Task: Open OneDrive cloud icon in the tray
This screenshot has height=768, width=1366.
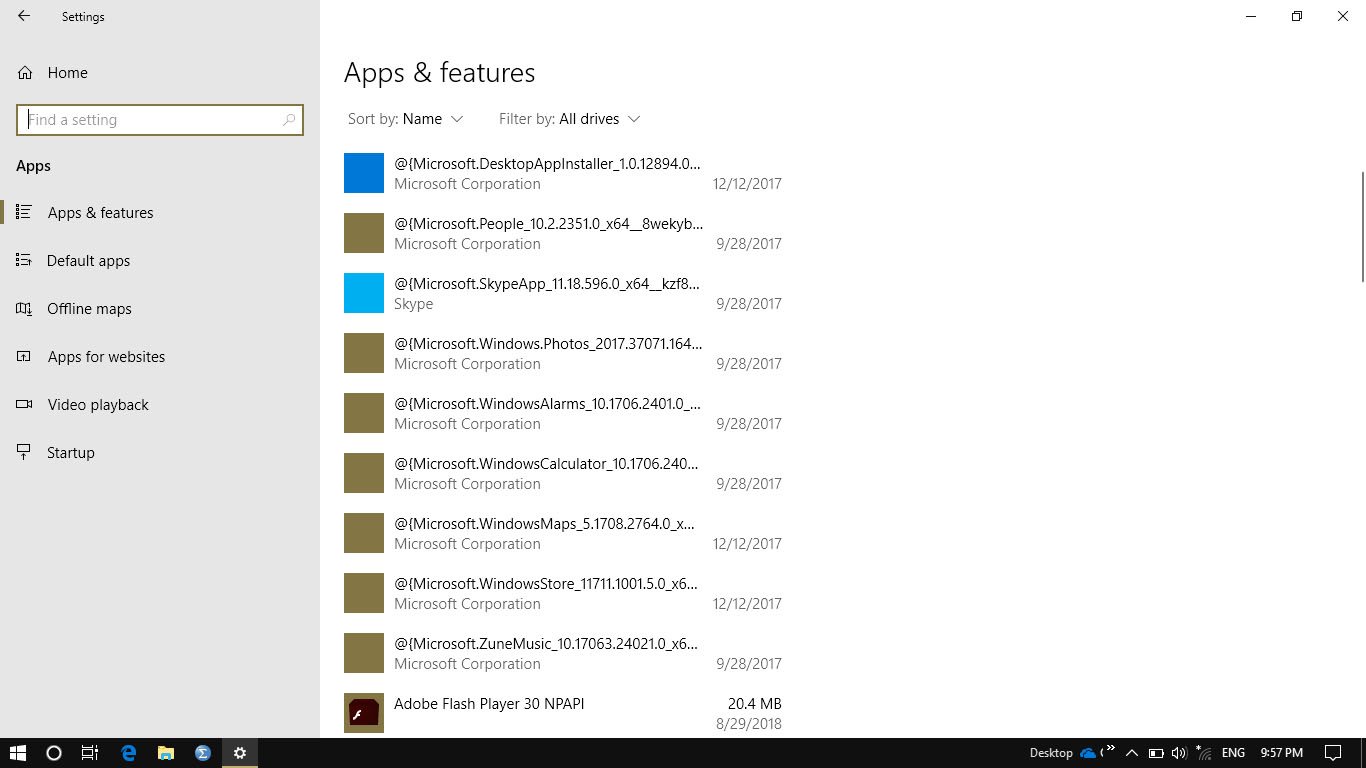Action: coord(1088,753)
